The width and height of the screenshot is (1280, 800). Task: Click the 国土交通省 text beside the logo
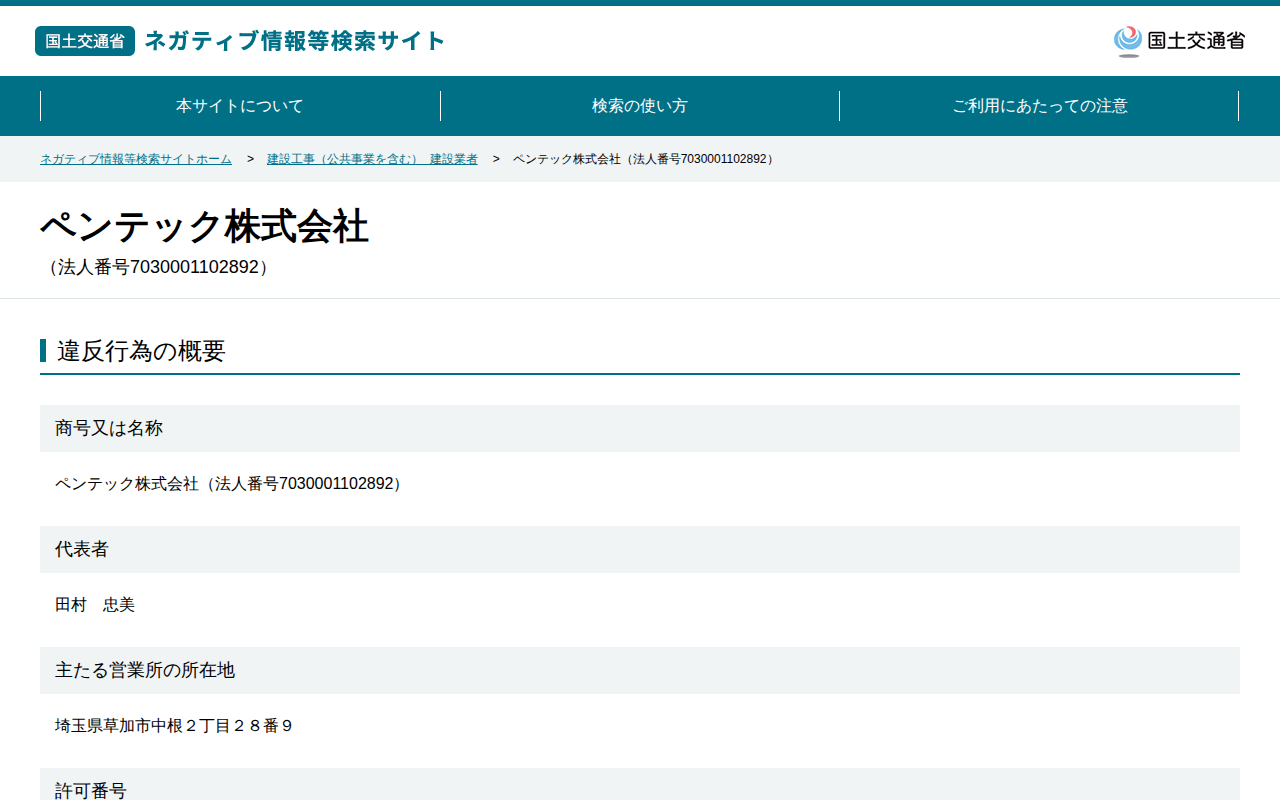1196,41
